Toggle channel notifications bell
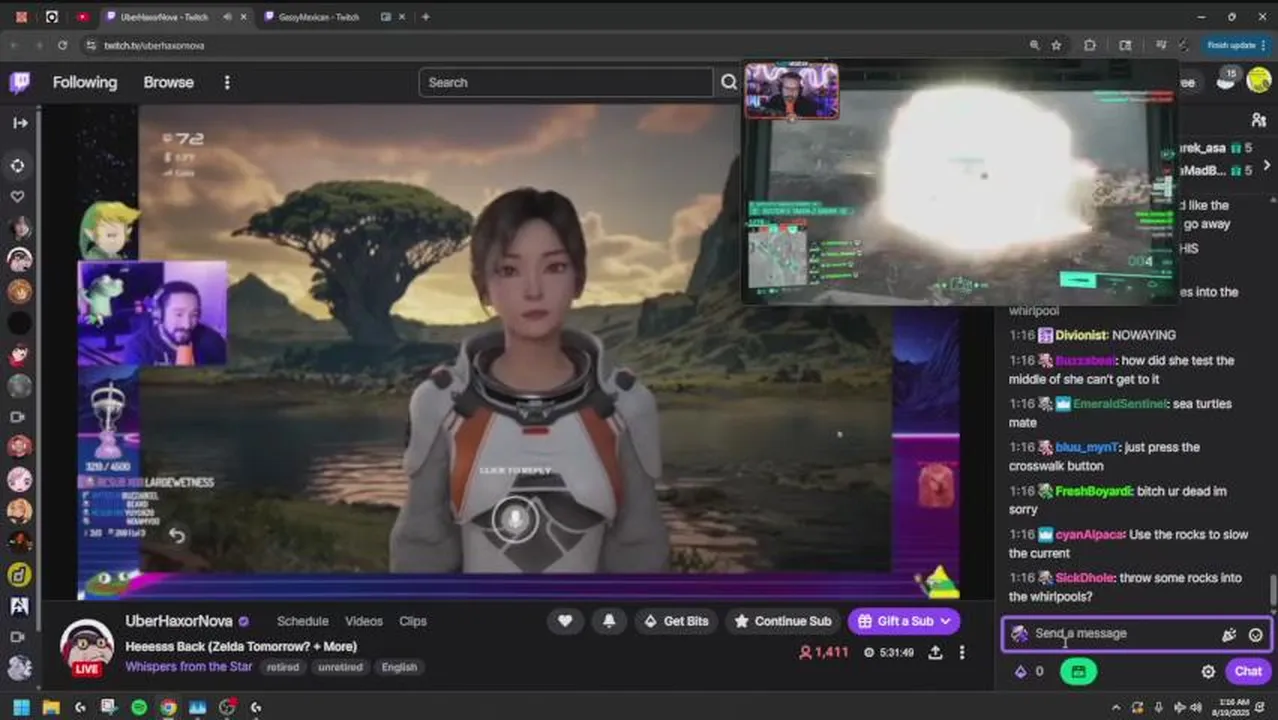Screen dimensions: 1278x720 609,621
